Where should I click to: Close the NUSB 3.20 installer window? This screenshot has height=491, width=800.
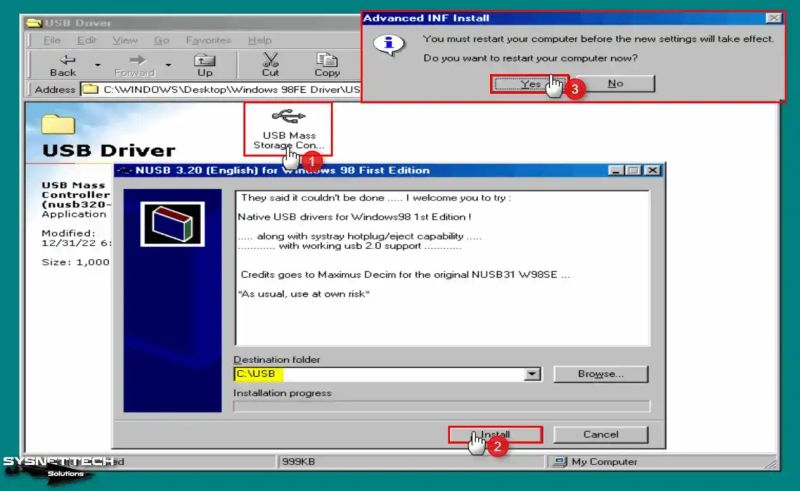tap(652, 170)
